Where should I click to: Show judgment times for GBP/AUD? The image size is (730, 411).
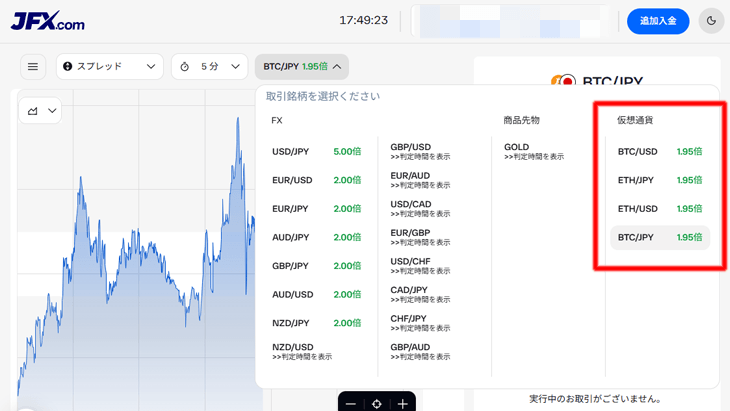coord(420,357)
